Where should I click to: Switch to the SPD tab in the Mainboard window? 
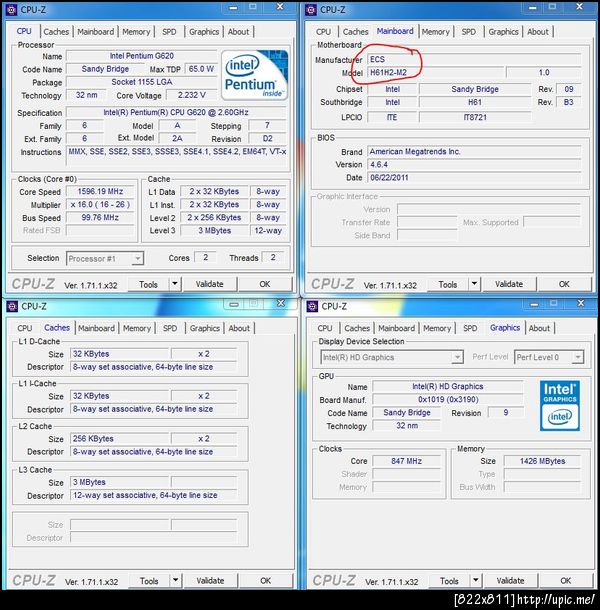(x=468, y=32)
